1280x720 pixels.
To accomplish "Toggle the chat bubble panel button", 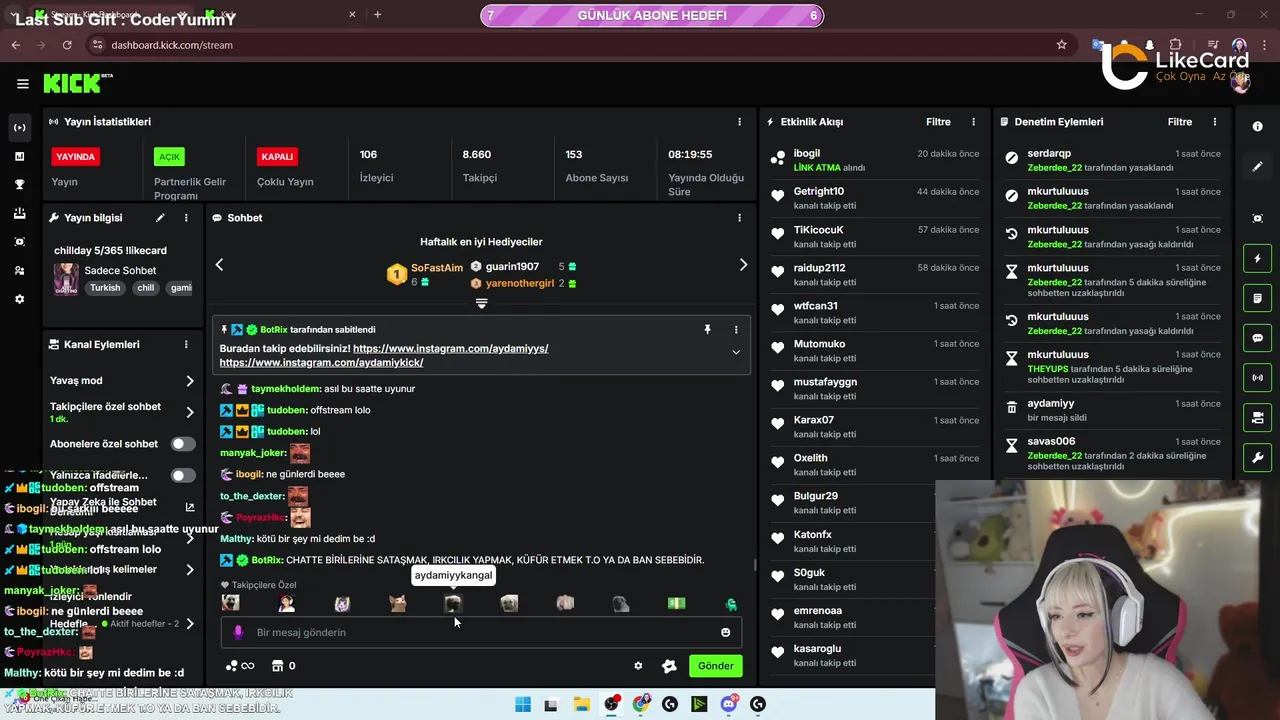I will point(1258,338).
